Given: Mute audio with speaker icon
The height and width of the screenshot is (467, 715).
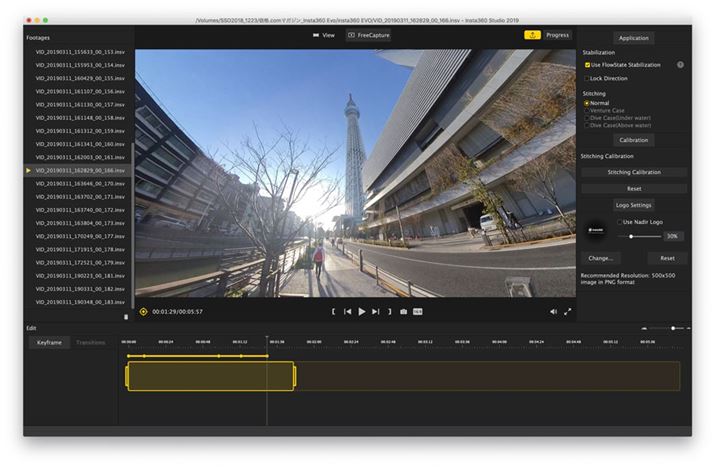Looking at the screenshot, I should pos(553,311).
